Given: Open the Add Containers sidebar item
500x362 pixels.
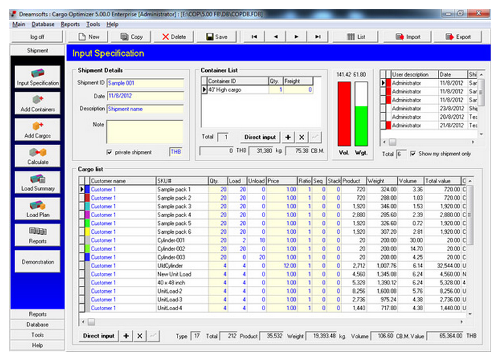Looking at the screenshot, I should coord(38,103).
